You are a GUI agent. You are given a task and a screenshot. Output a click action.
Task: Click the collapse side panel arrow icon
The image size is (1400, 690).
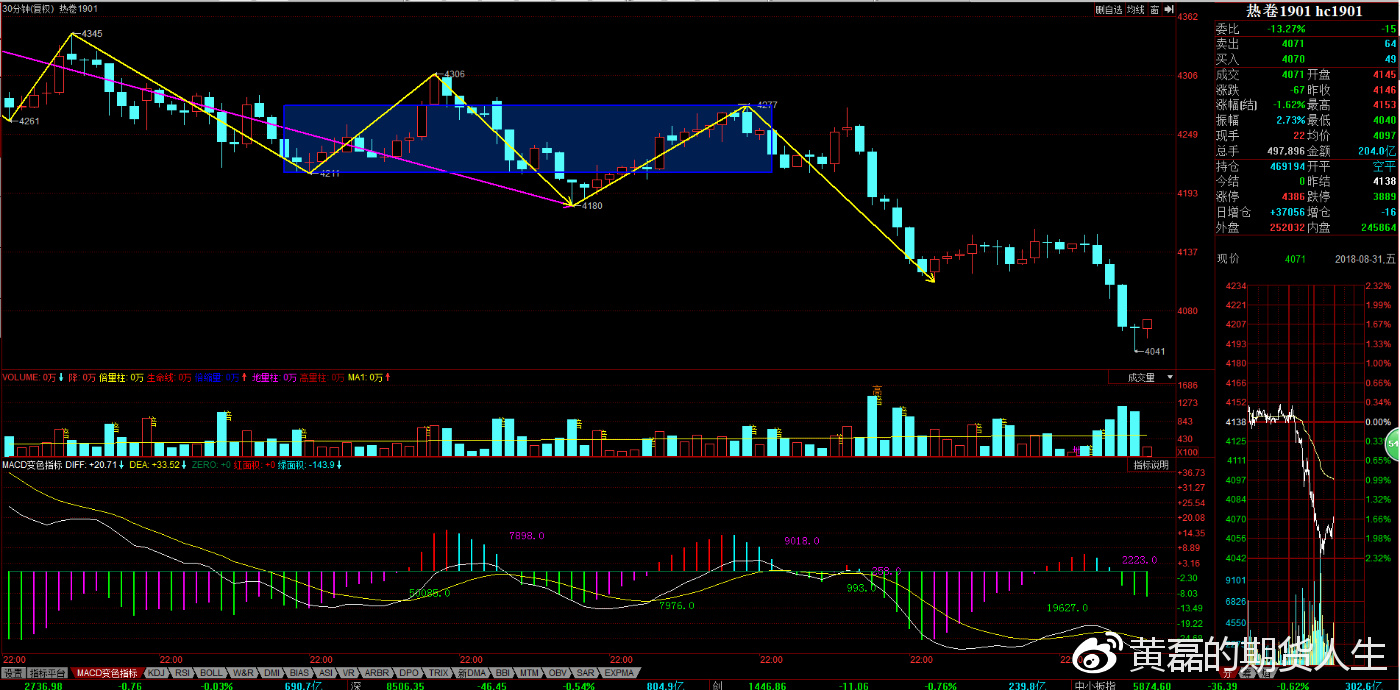pos(1170,9)
